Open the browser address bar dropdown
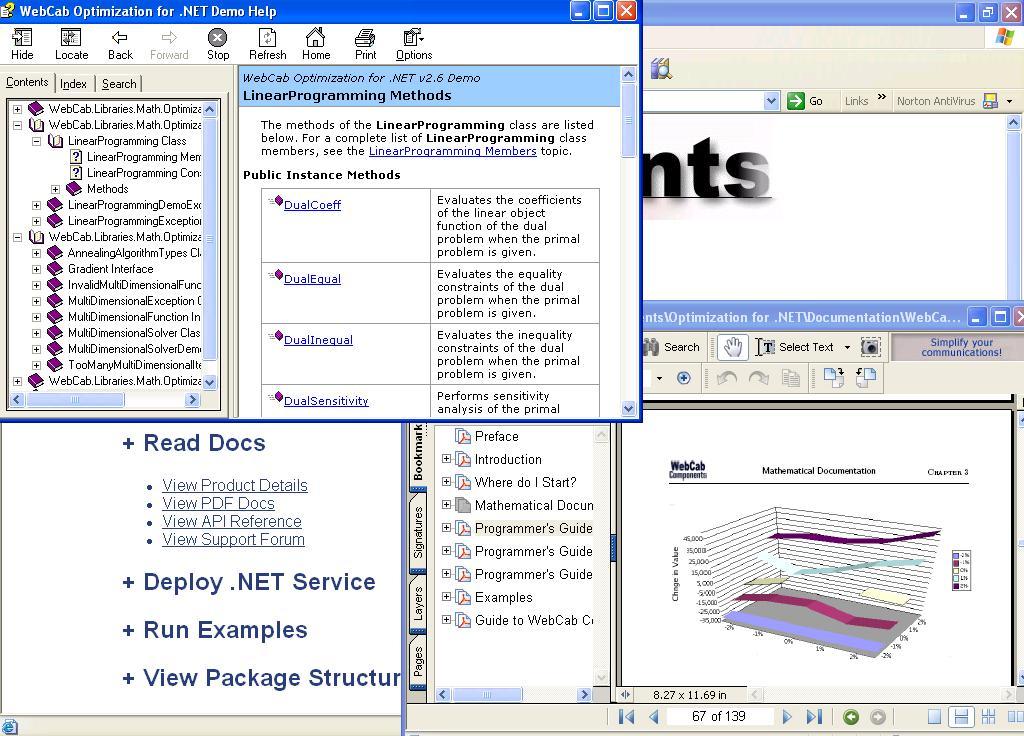Viewport: 1024px width, 736px height. pyautogui.click(x=771, y=101)
